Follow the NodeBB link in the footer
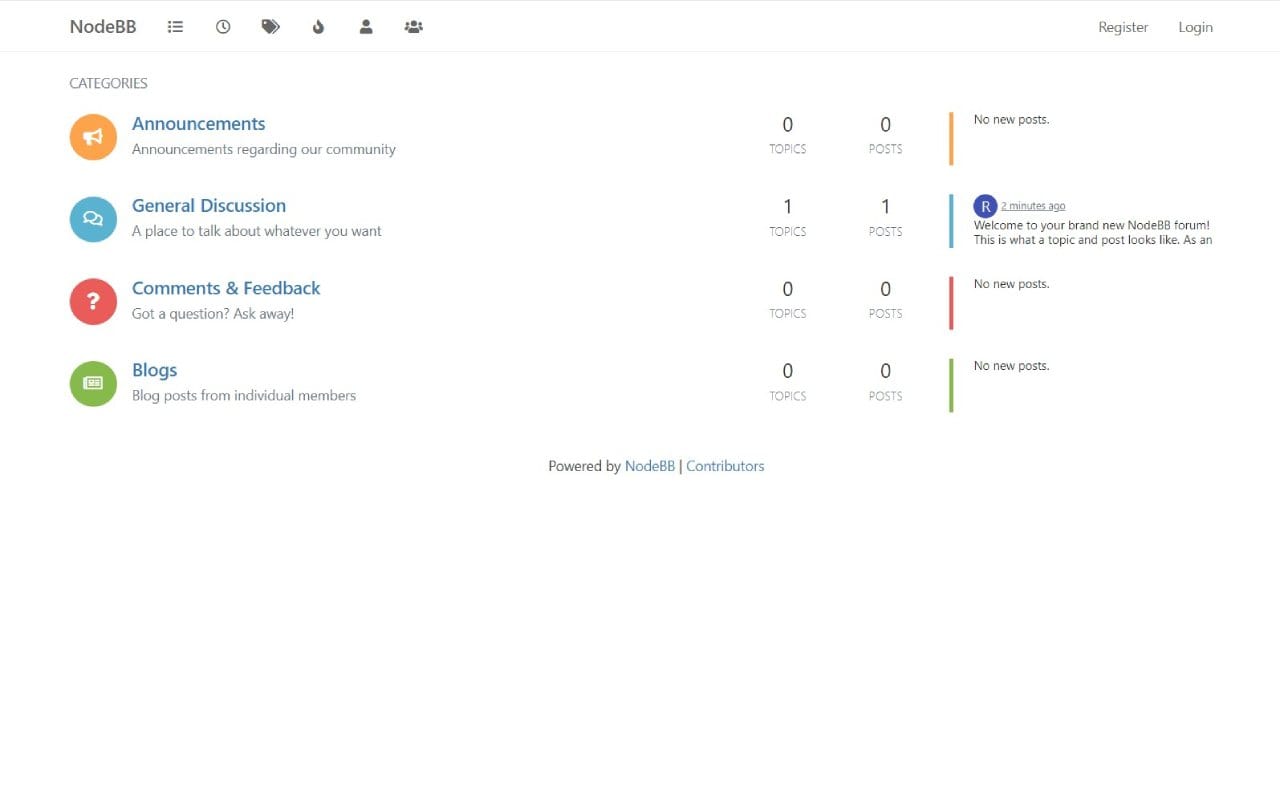1280x800 pixels. pyautogui.click(x=649, y=466)
